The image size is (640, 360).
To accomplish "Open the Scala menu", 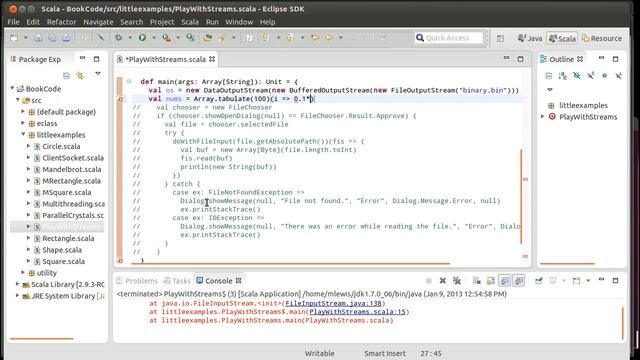I will [190, 22].
